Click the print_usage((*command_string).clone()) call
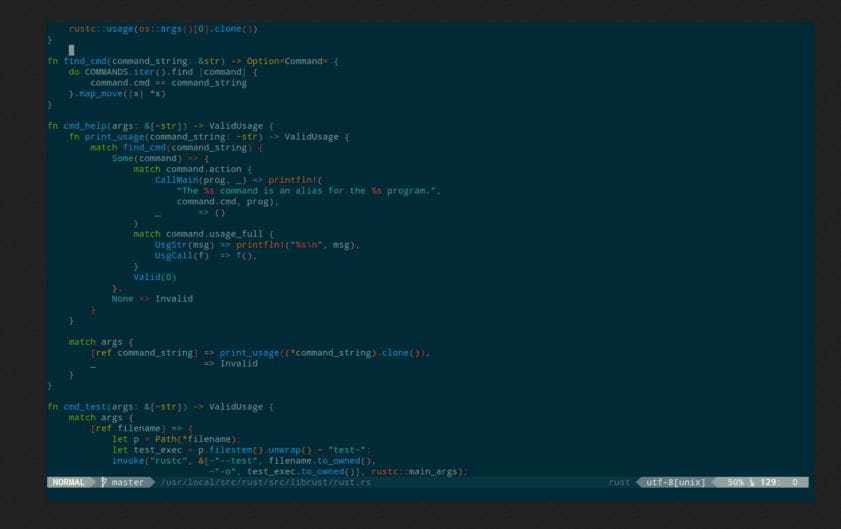The width and height of the screenshot is (841, 529). (x=322, y=353)
